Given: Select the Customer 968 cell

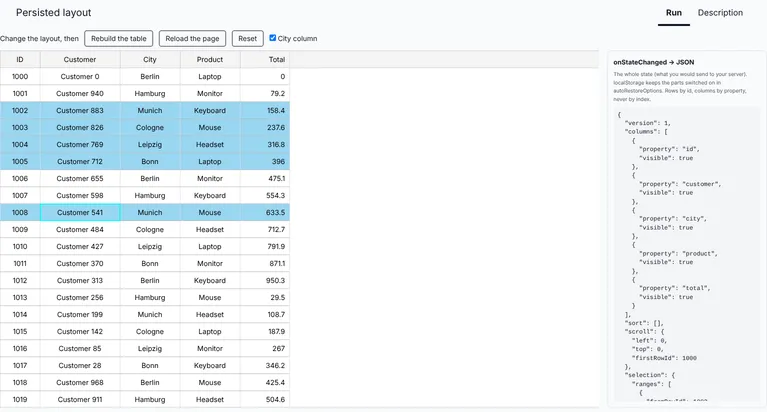Looking at the screenshot, I should [80, 383].
